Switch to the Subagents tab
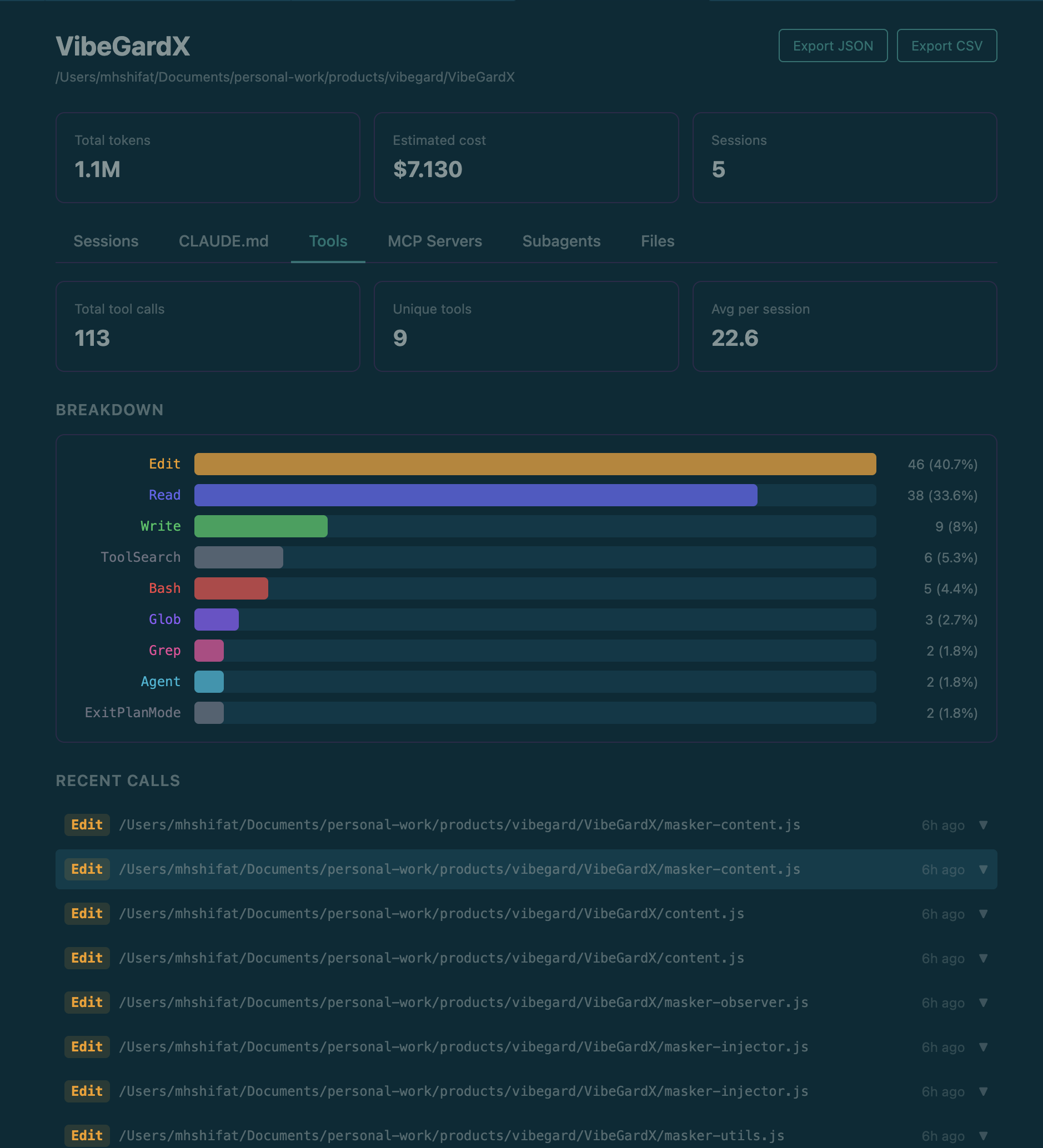Viewport: 1043px width, 1148px height. (x=561, y=241)
